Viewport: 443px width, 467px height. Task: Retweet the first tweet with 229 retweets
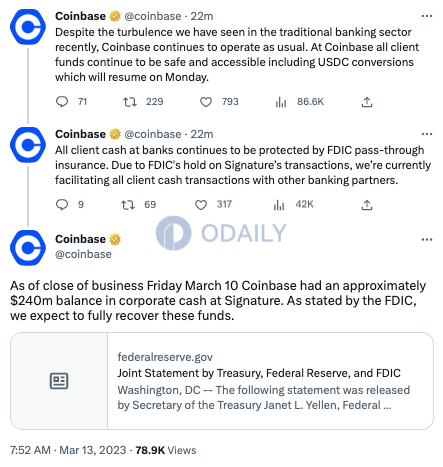point(130,102)
